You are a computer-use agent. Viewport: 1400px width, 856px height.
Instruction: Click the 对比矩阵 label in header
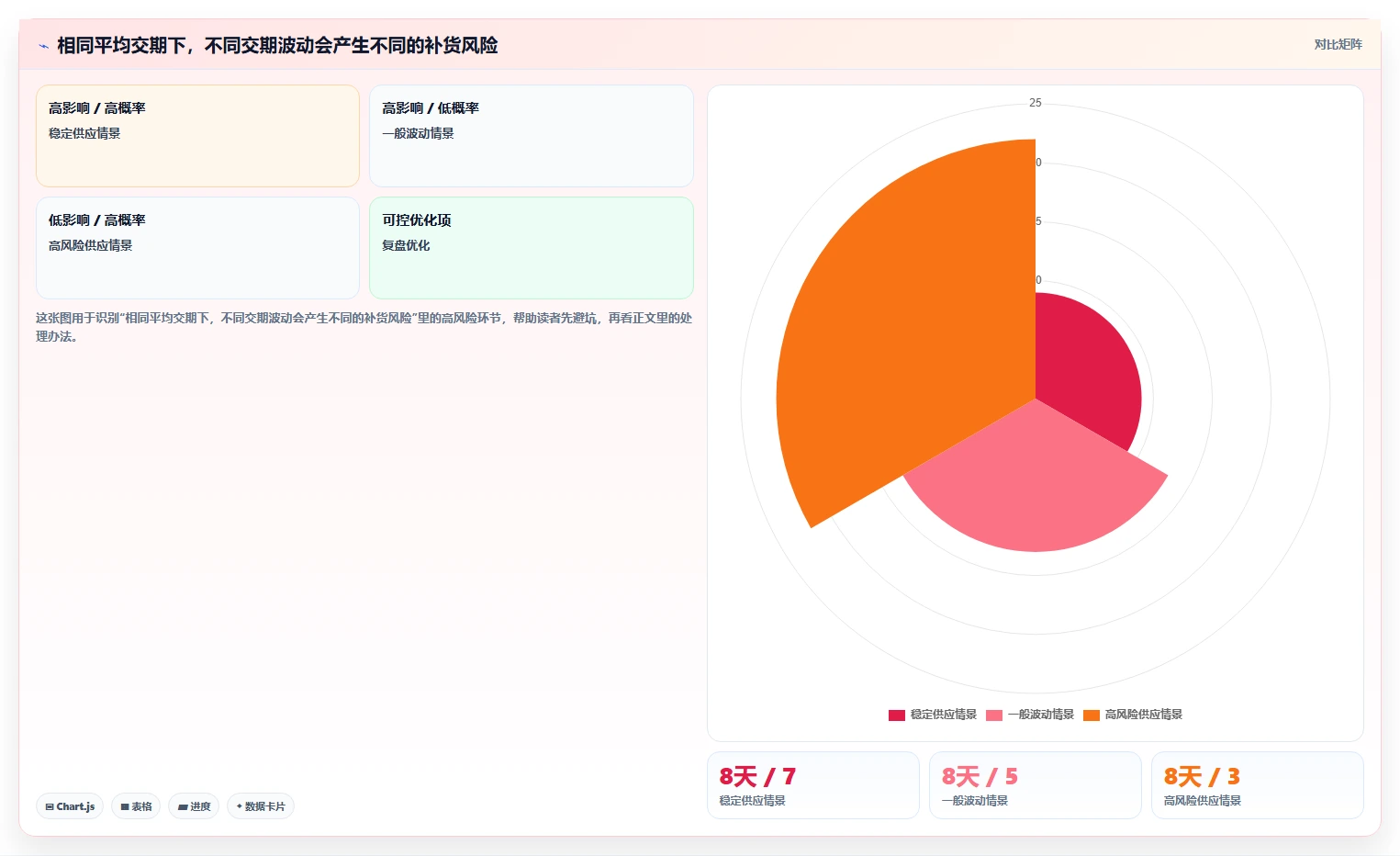1338,44
